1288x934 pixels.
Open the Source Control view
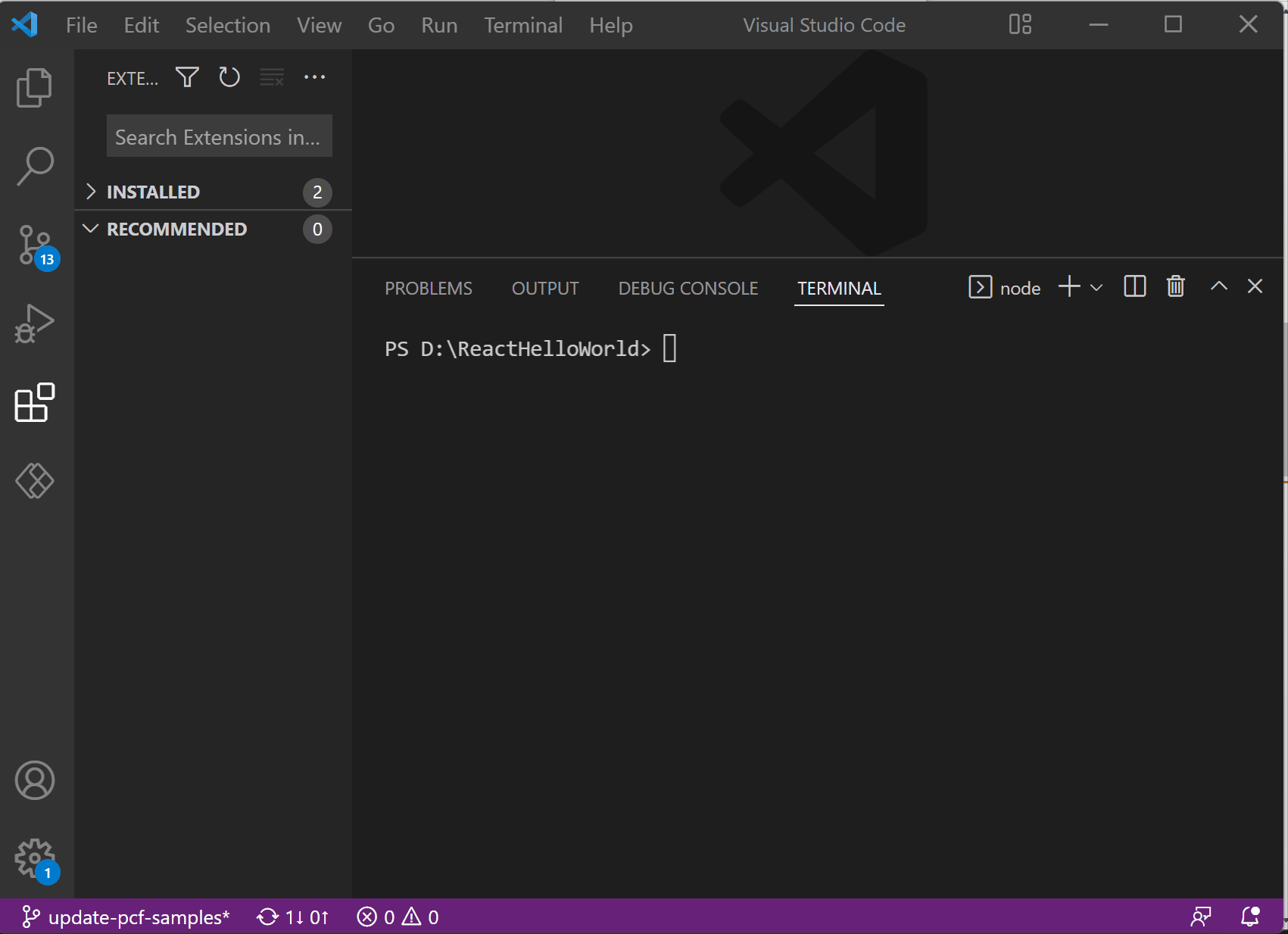34,245
